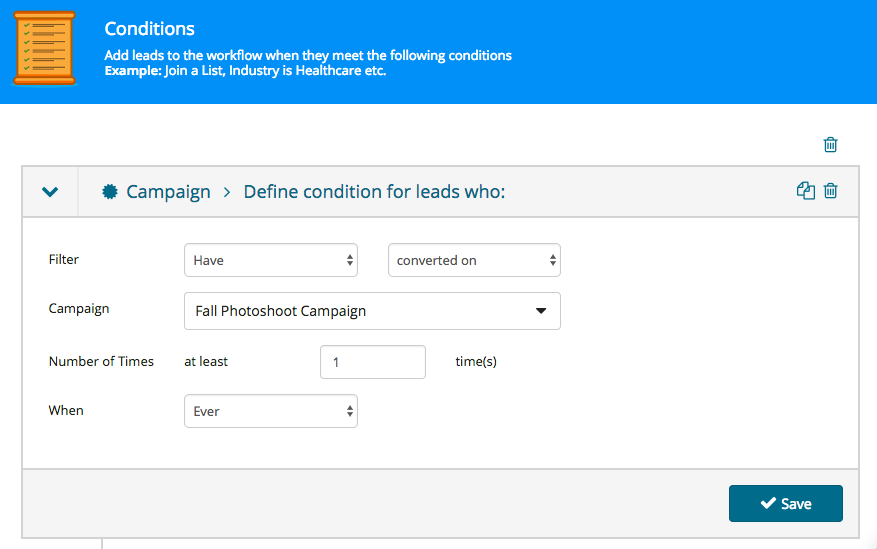Click the Number of Times label

(101, 361)
